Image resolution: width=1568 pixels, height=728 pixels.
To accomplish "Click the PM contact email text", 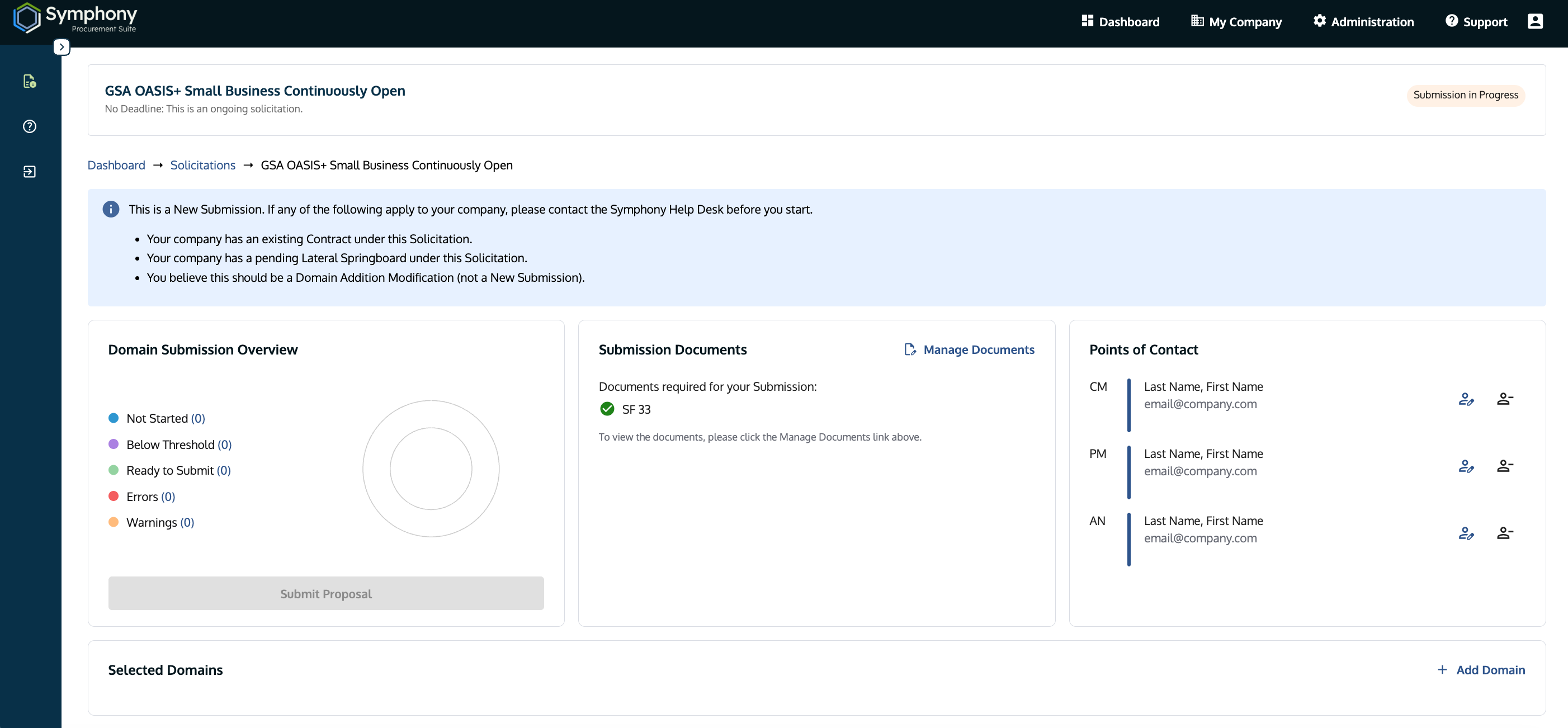I will pos(1201,471).
